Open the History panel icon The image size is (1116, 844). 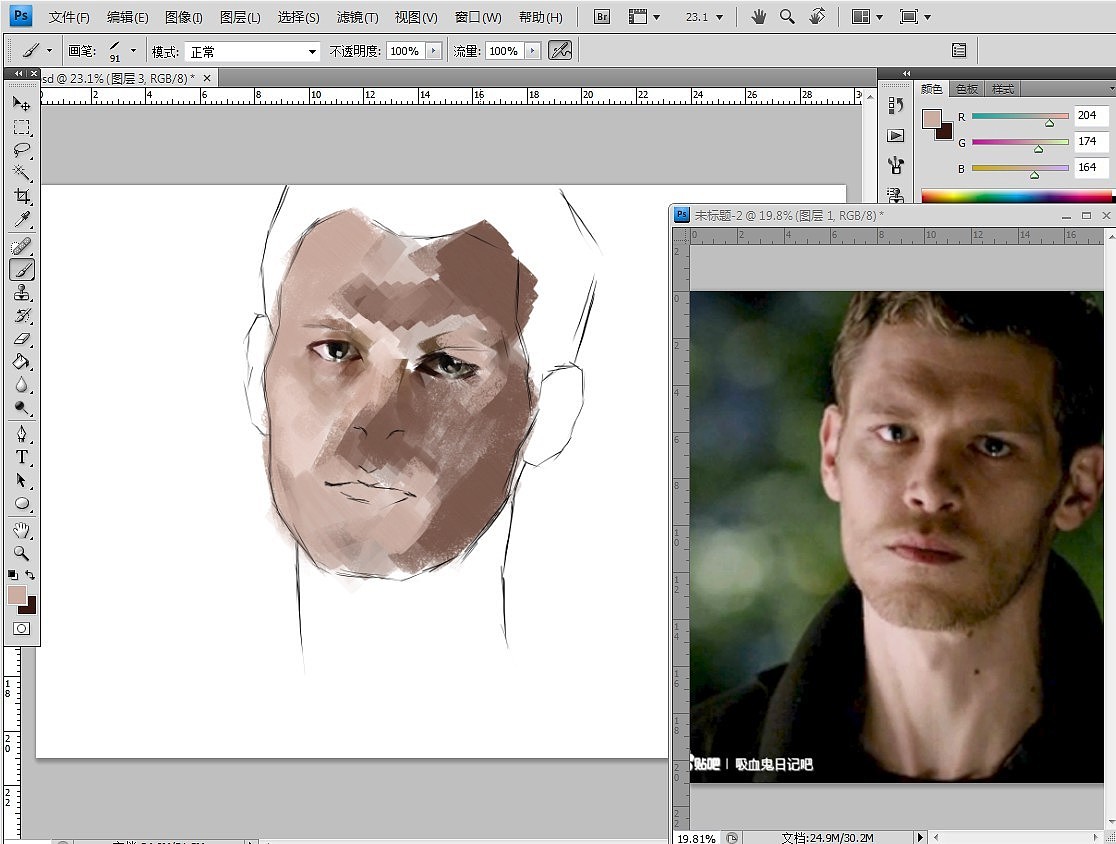click(896, 105)
